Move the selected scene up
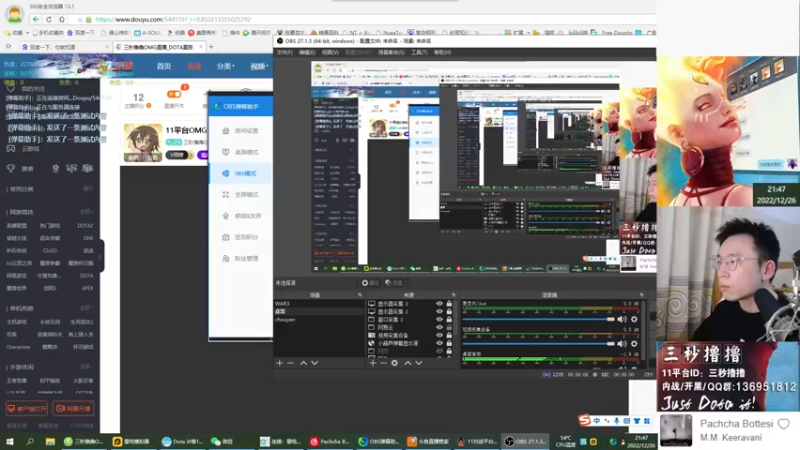Viewport: 800px width, 450px height. tap(304, 363)
